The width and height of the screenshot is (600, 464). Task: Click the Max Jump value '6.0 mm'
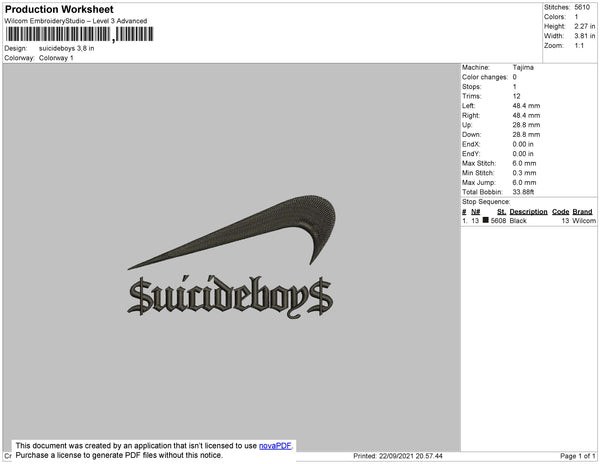pos(524,182)
